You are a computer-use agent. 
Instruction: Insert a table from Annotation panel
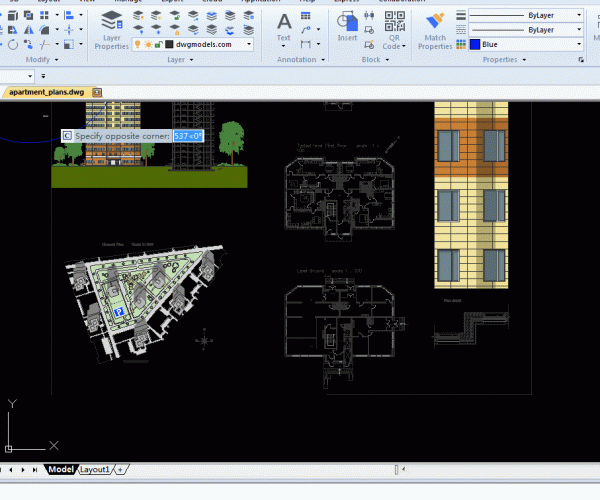coord(306,16)
